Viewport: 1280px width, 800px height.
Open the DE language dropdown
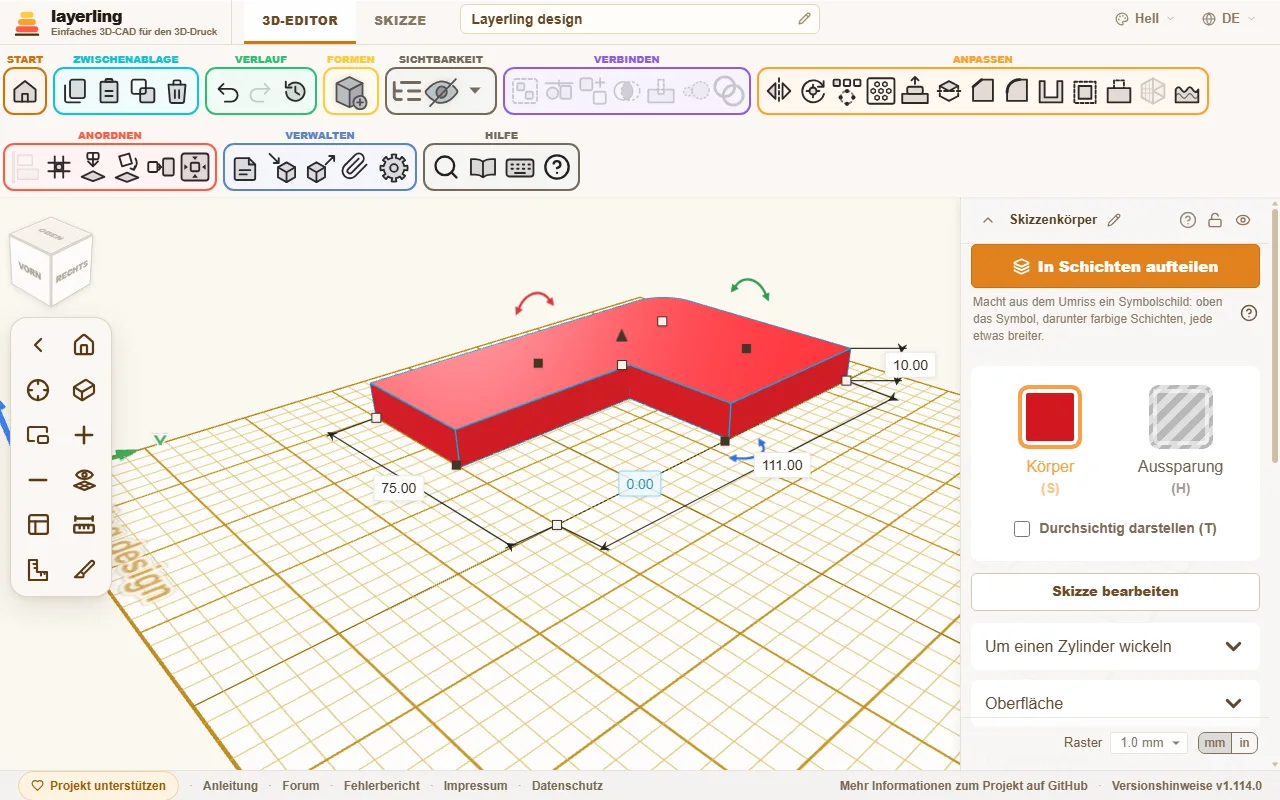[1229, 19]
